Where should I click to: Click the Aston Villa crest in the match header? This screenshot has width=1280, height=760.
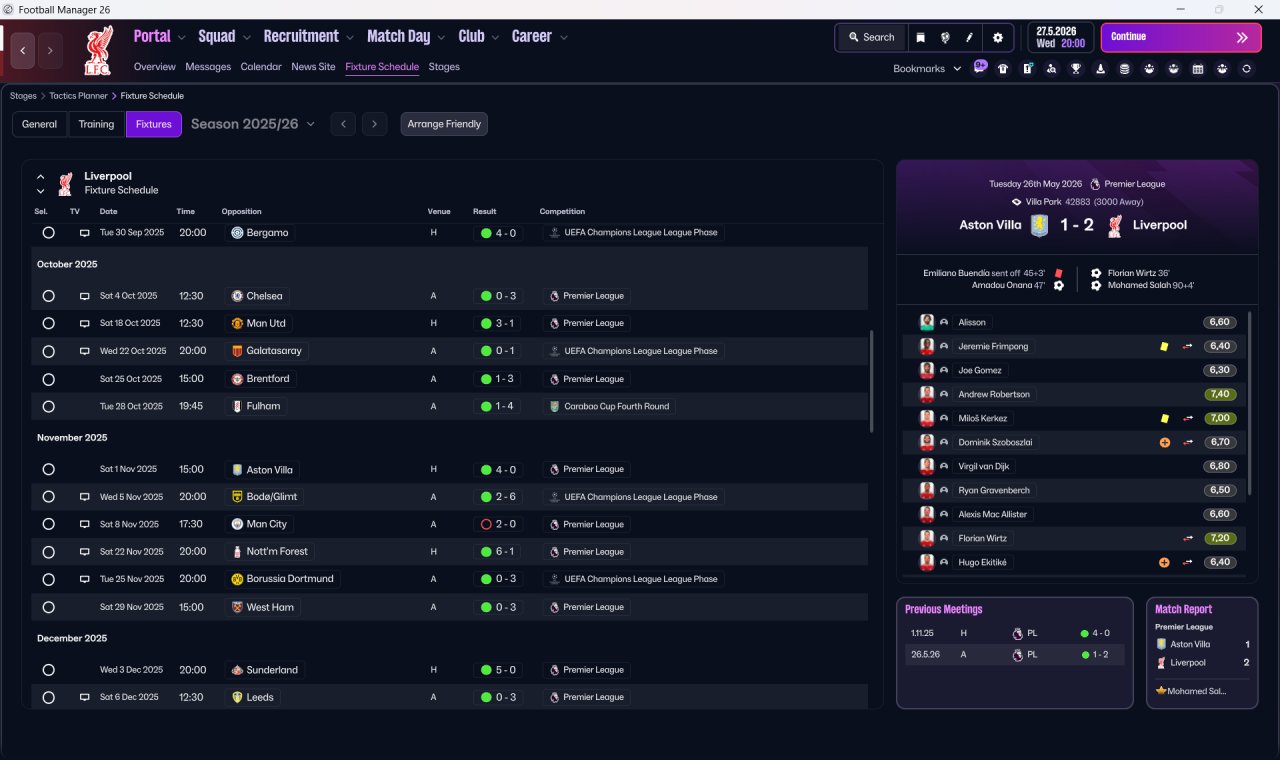pyautogui.click(x=1040, y=225)
